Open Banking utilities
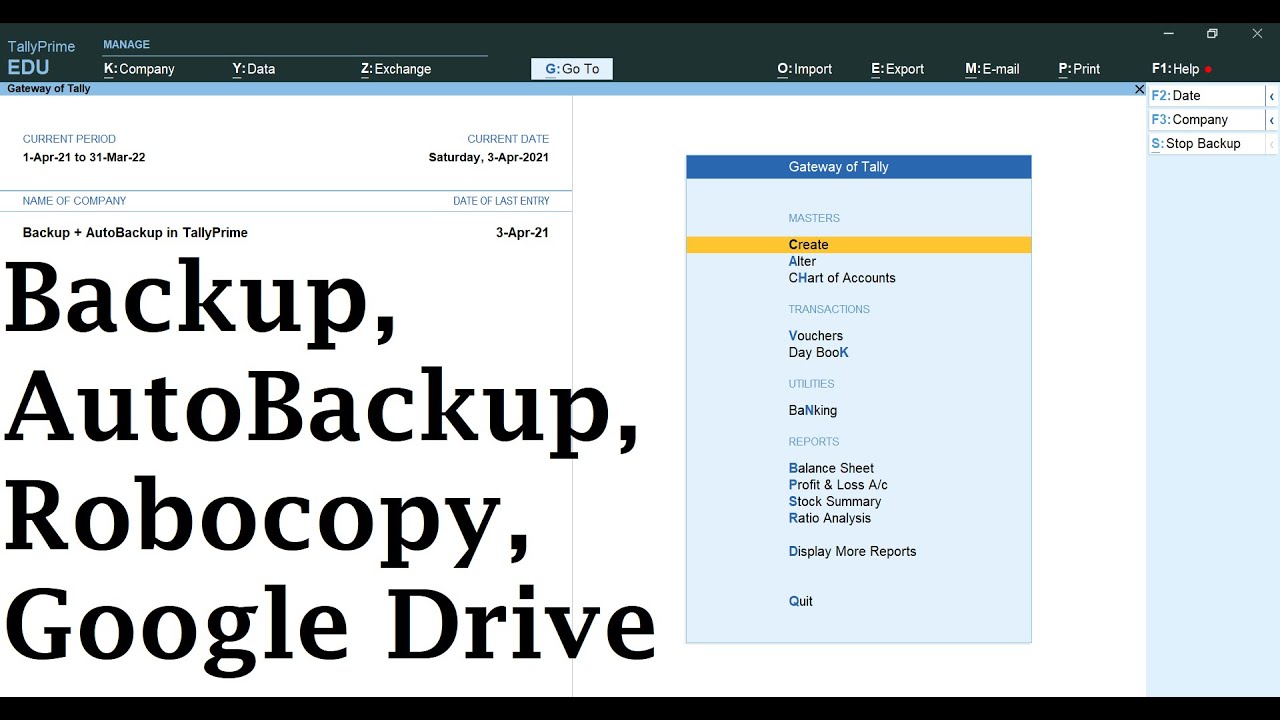The image size is (1280, 720). coord(812,410)
